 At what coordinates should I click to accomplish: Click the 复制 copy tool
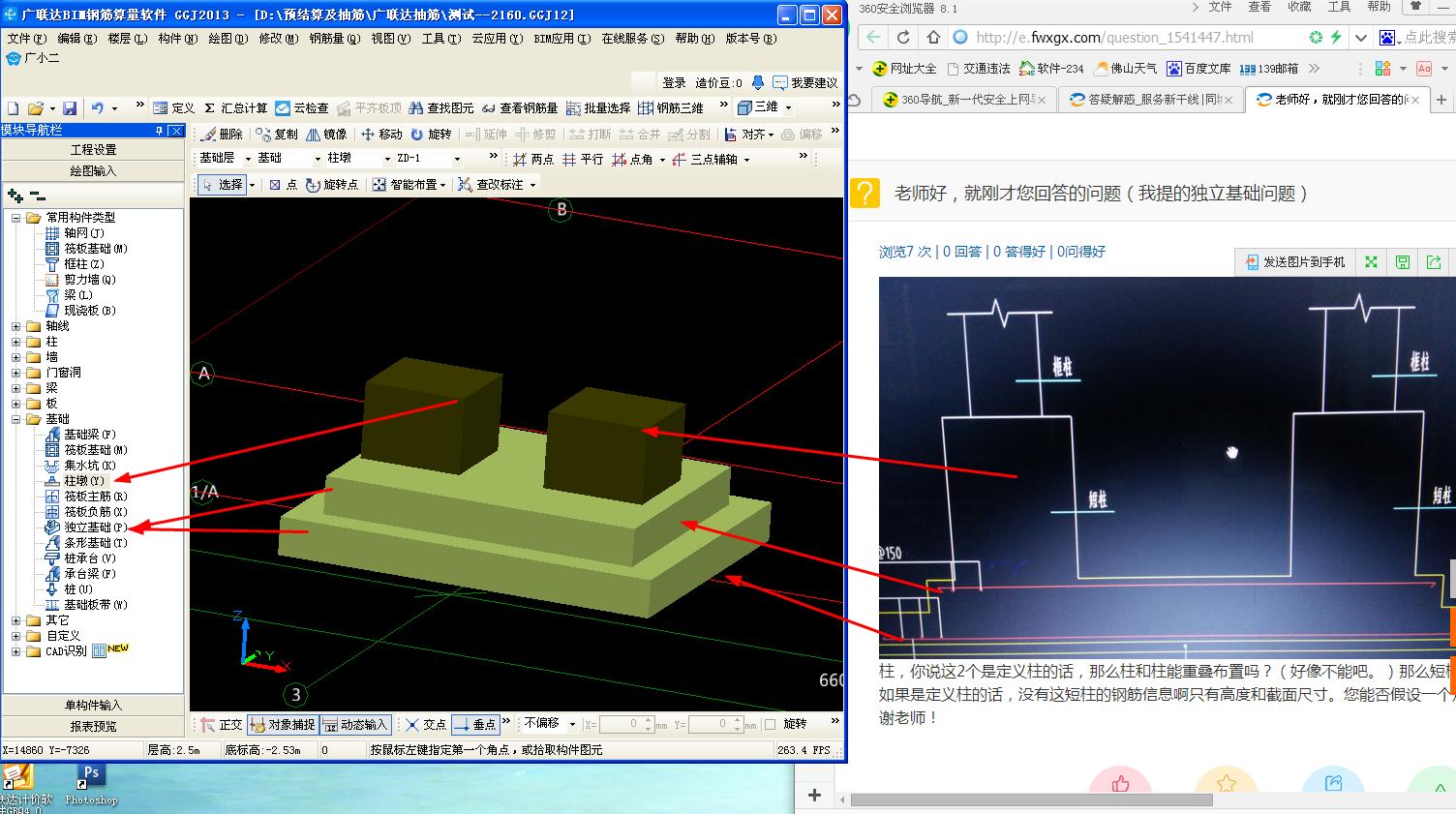click(x=277, y=135)
